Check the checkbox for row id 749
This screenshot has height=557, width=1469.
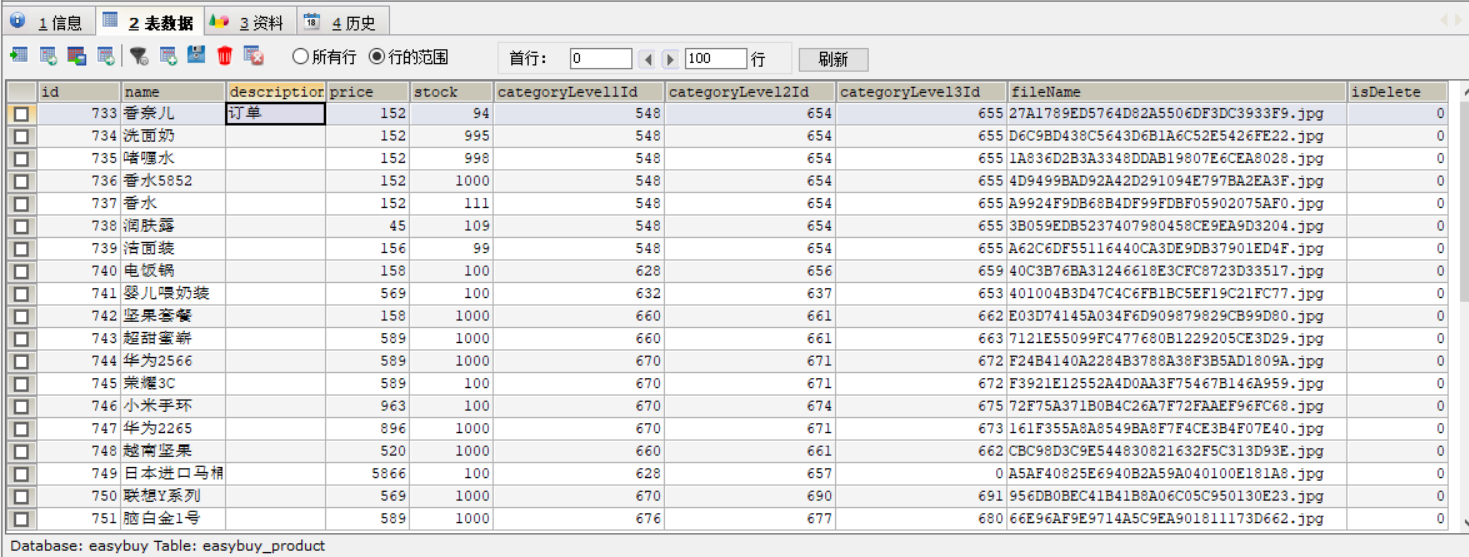[21, 474]
